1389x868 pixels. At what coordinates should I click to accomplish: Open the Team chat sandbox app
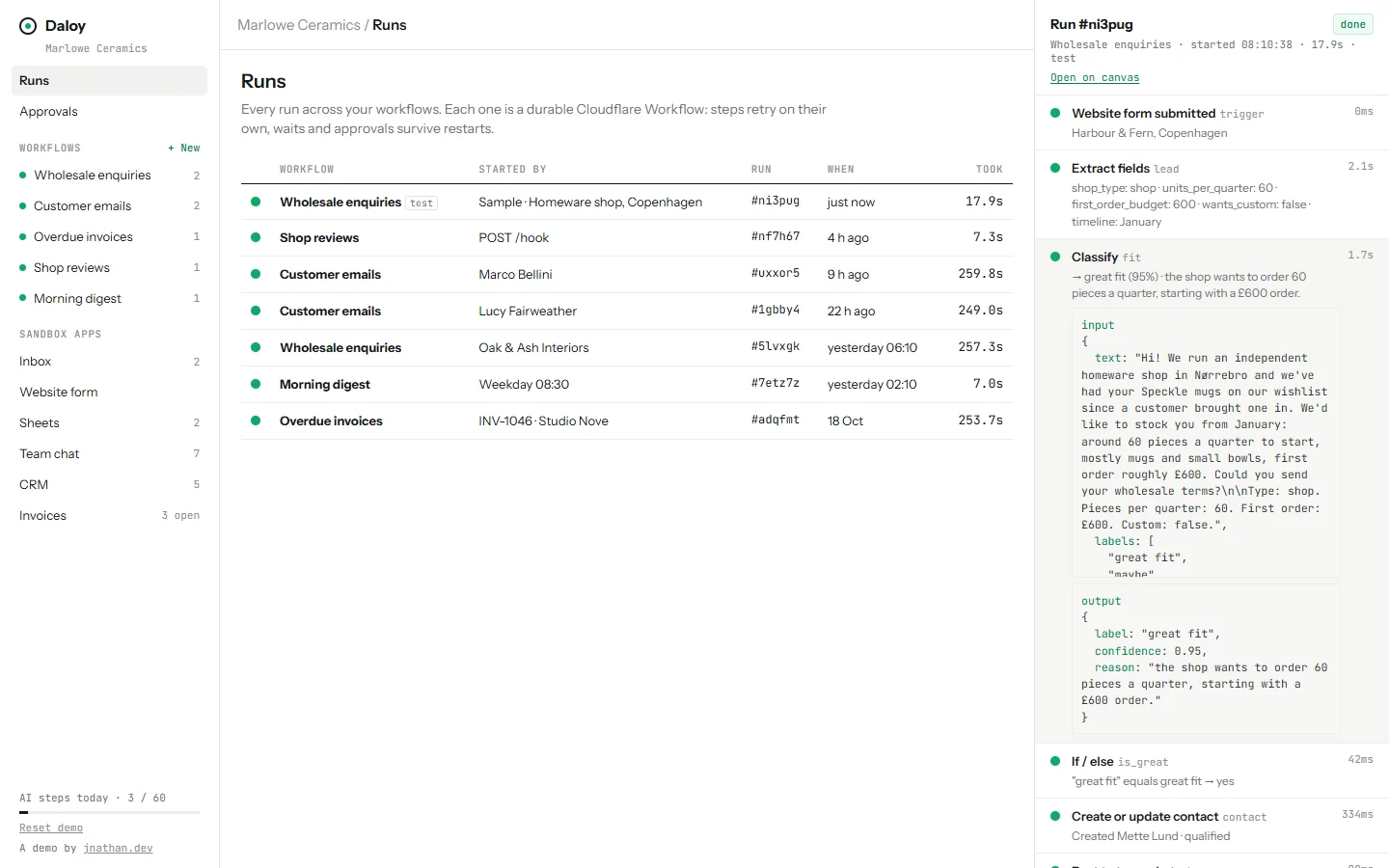click(x=109, y=454)
